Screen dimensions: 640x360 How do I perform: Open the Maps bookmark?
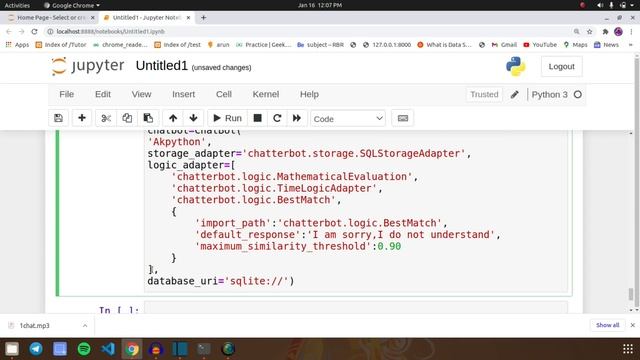(x=576, y=45)
